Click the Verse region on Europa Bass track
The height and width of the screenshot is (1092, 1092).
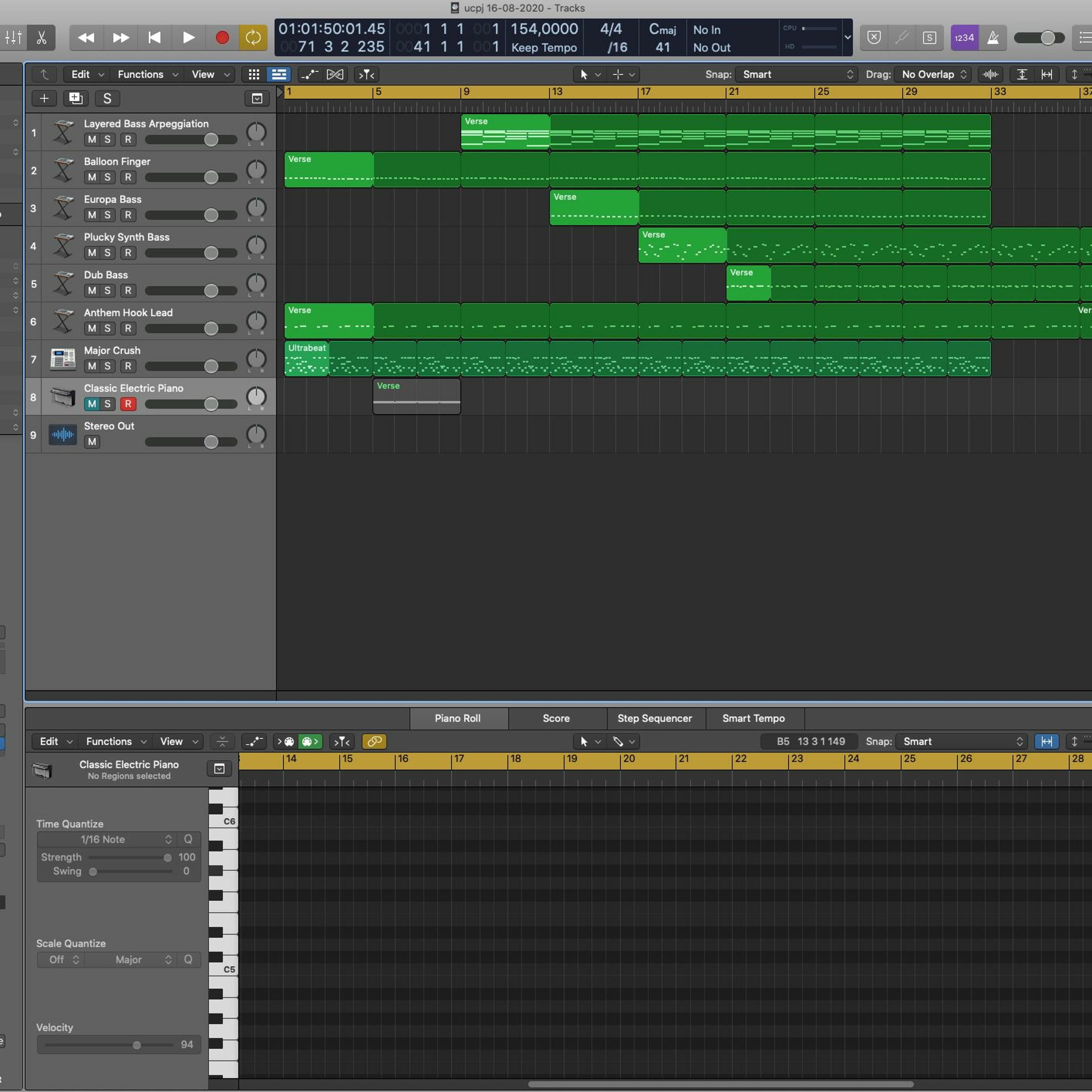point(593,207)
